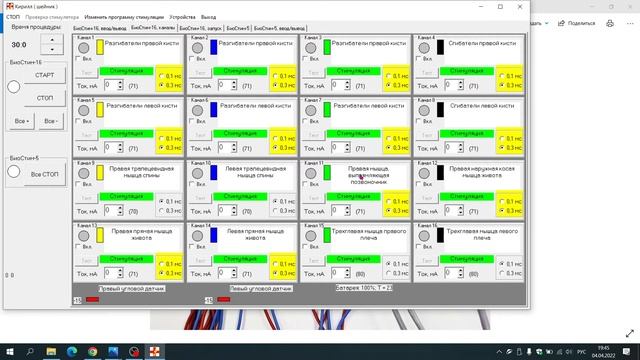The image size is (640, 360).
Task: Click Поделиться in background window
Action: 577,23
